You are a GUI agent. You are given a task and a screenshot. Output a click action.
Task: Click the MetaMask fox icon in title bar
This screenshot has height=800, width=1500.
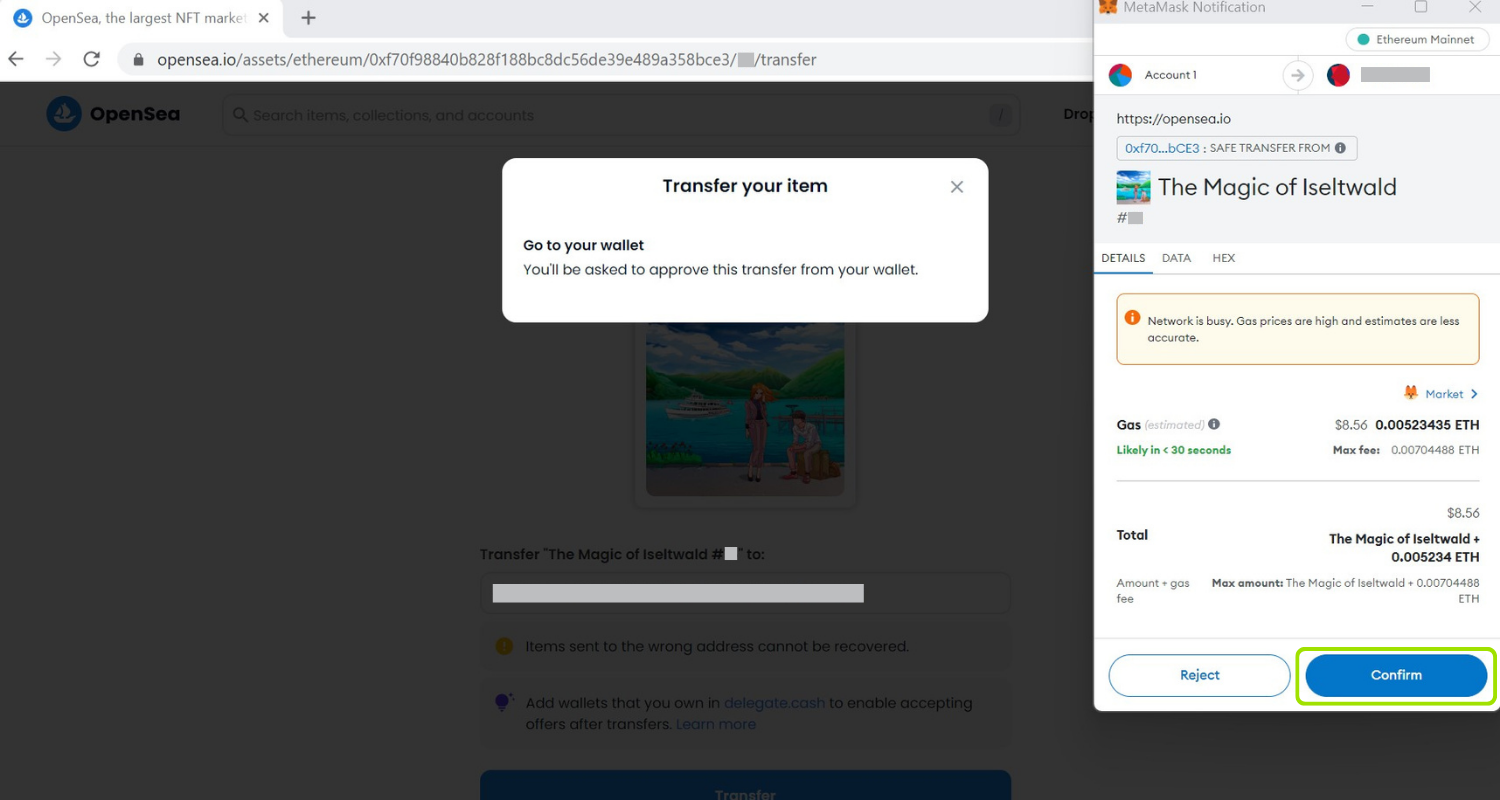pos(1108,7)
